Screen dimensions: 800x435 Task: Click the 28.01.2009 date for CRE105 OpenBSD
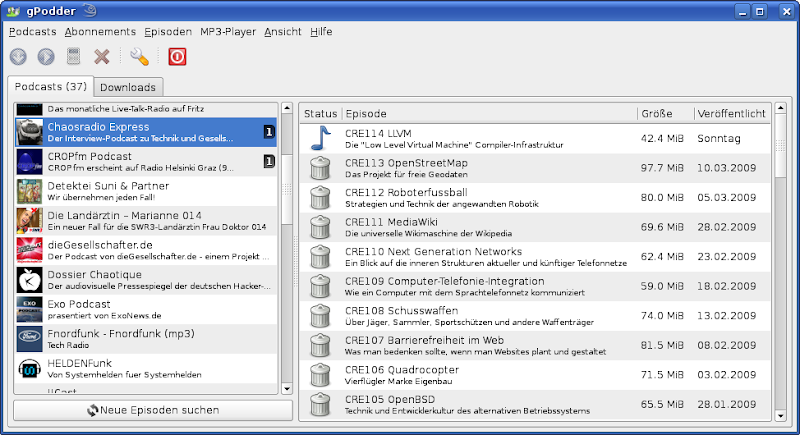(x=727, y=404)
